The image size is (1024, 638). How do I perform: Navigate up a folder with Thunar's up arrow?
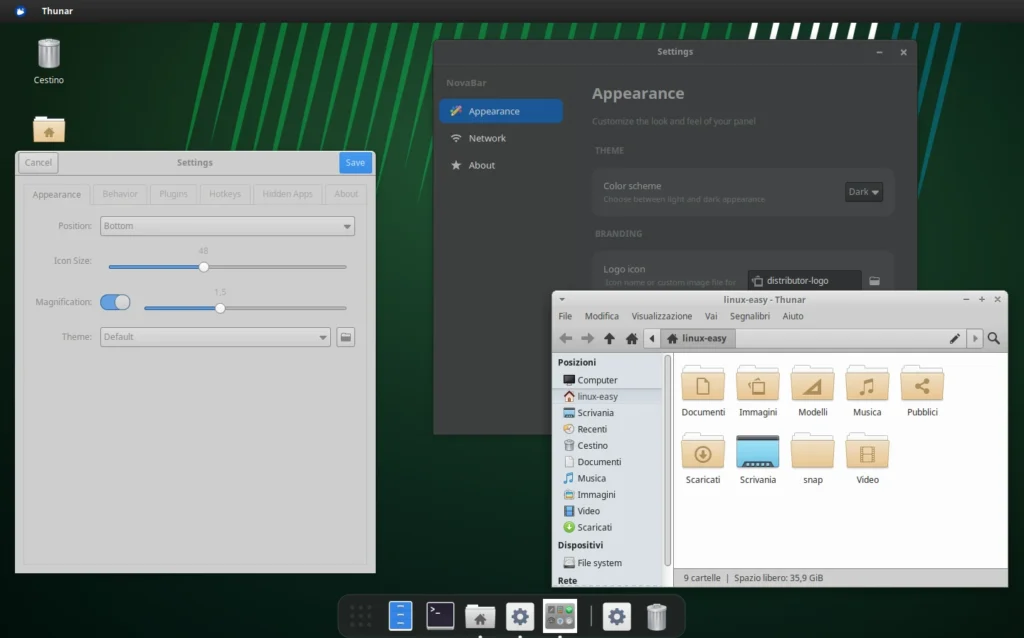610,339
